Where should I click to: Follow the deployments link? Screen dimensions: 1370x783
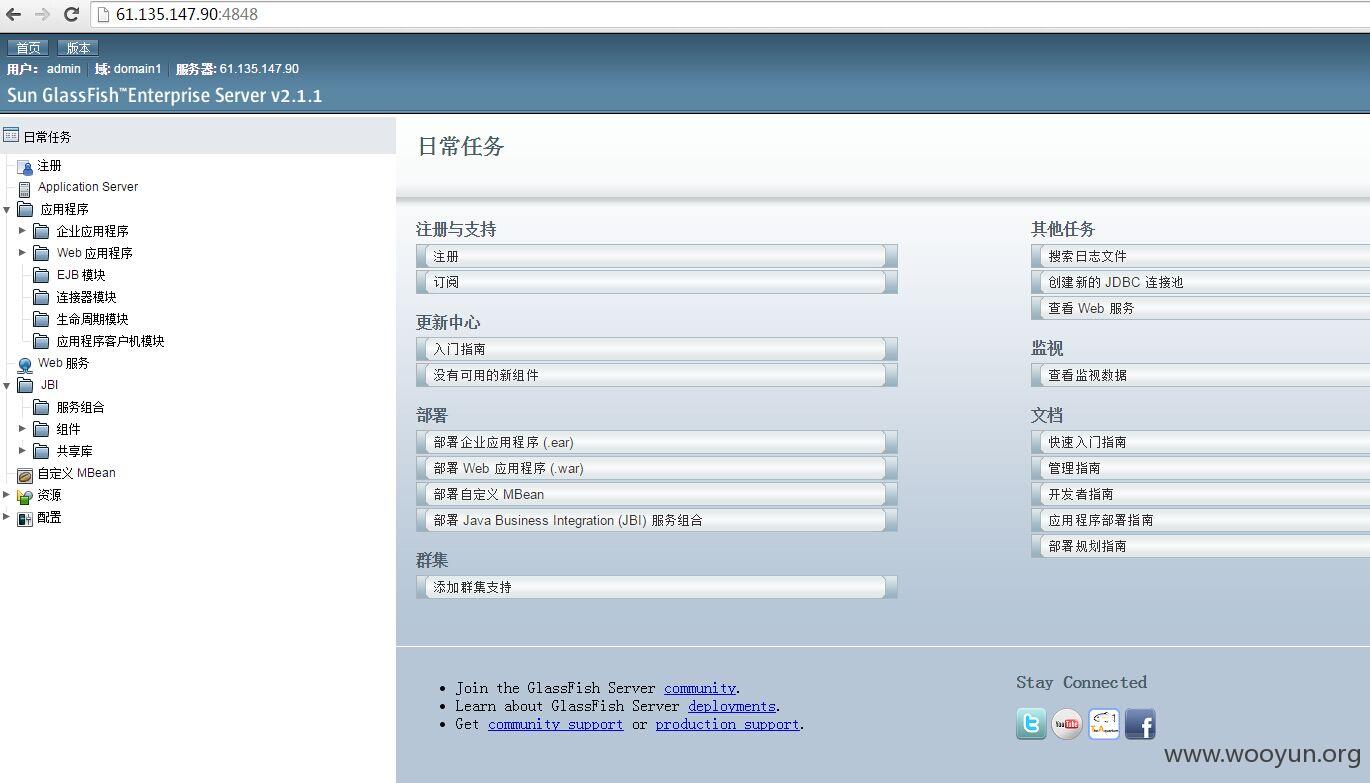732,706
